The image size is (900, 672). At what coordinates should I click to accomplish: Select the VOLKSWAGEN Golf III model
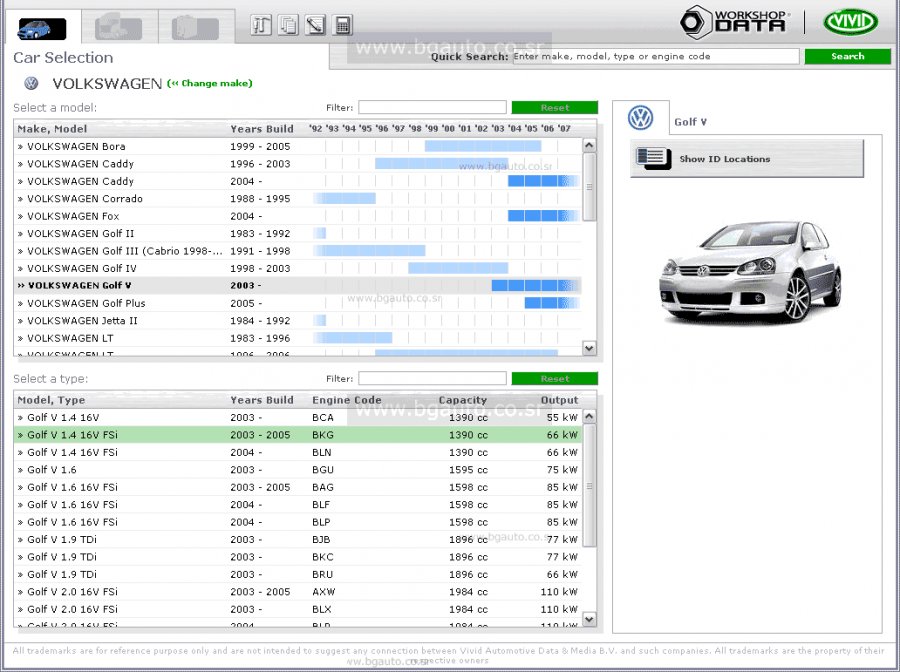click(297, 251)
